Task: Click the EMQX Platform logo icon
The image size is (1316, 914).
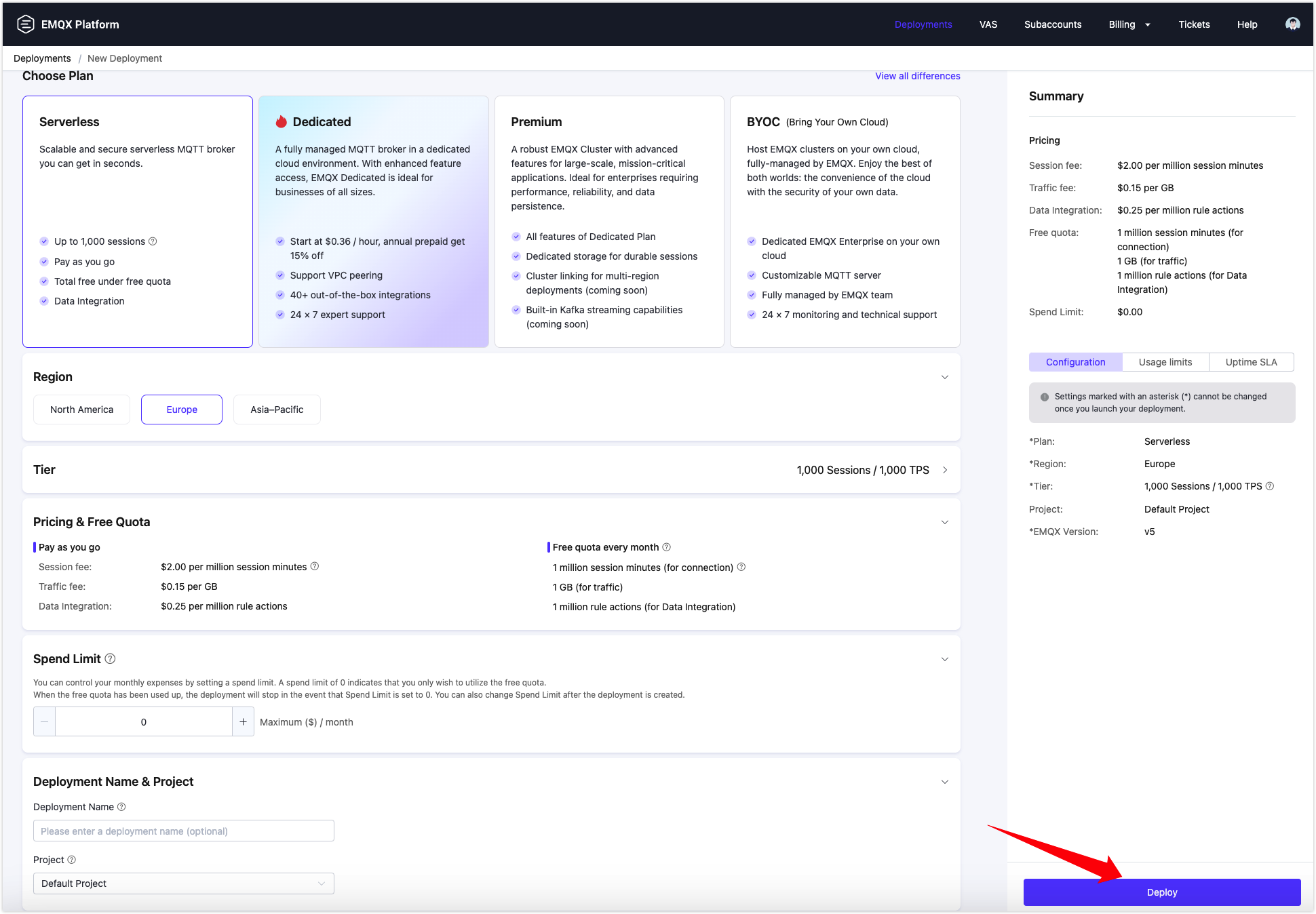Action: 25,24
